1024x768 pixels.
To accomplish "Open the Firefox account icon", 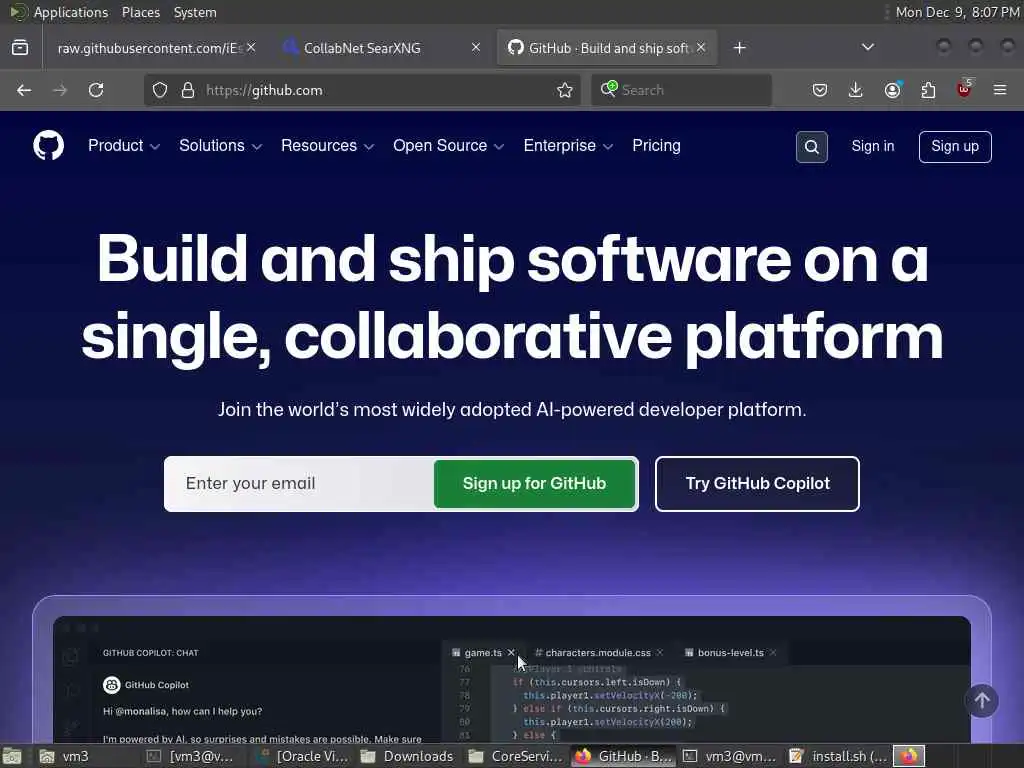I will (x=892, y=90).
